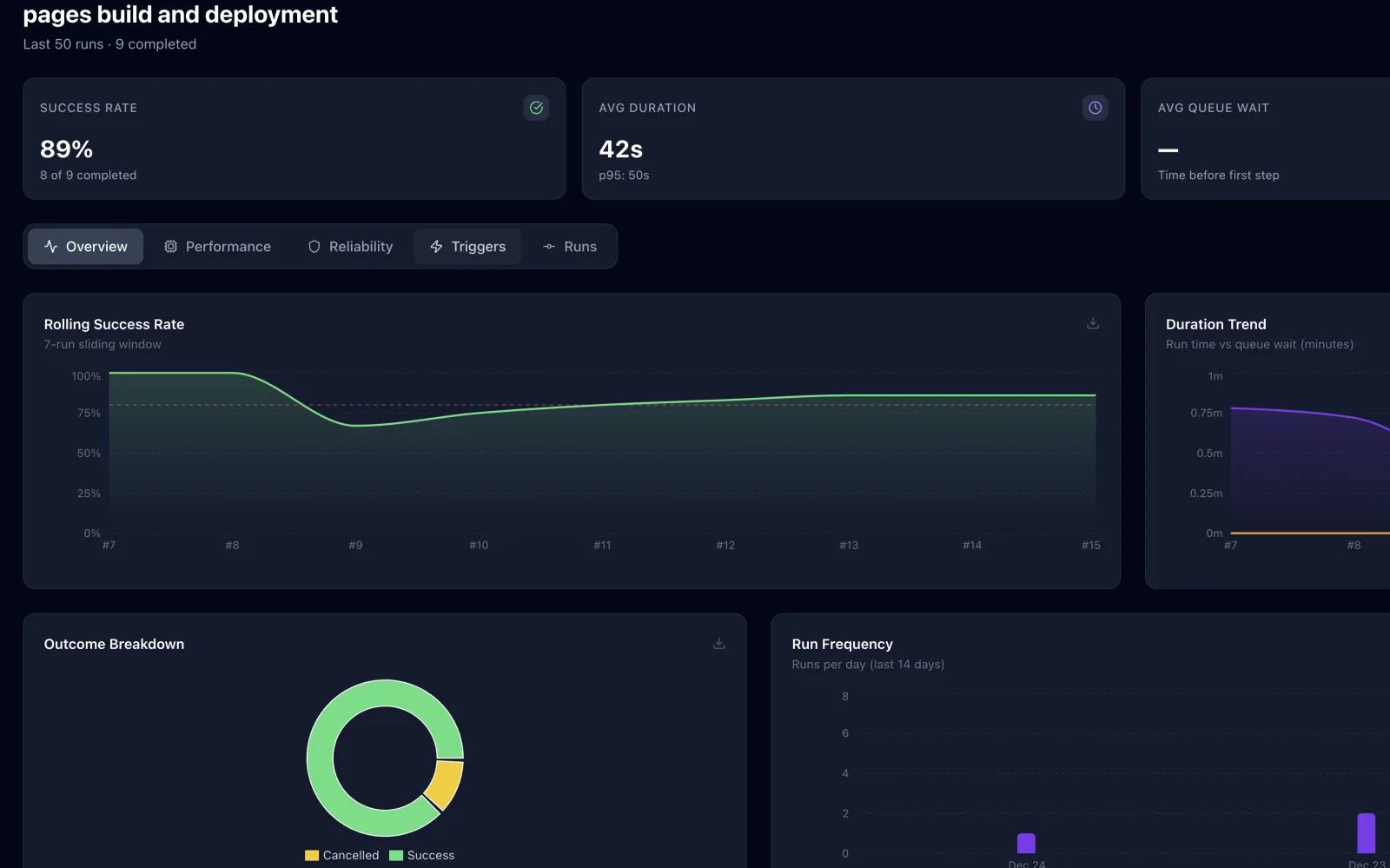Click the AVG QUEUE WAIT card label

[1213, 108]
